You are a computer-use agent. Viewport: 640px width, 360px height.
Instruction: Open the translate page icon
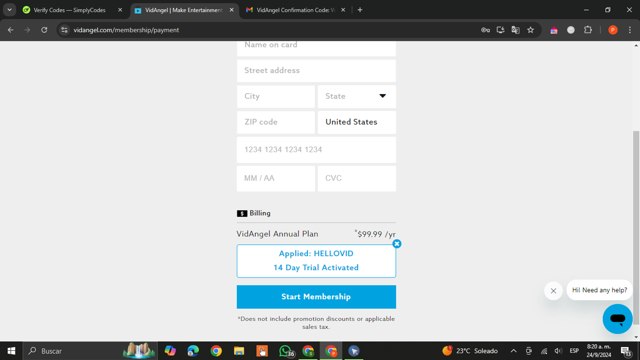tap(516, 30)
